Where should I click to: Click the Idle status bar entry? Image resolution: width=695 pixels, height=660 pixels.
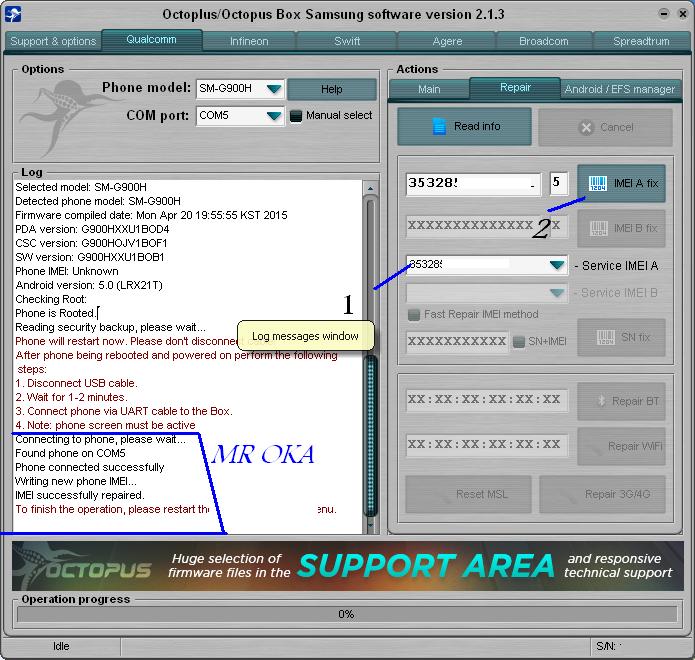click(x=61, y=646)
